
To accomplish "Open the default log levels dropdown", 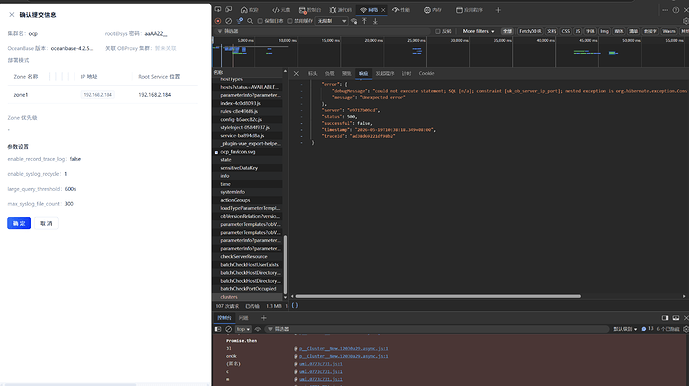I will [625, 329].
